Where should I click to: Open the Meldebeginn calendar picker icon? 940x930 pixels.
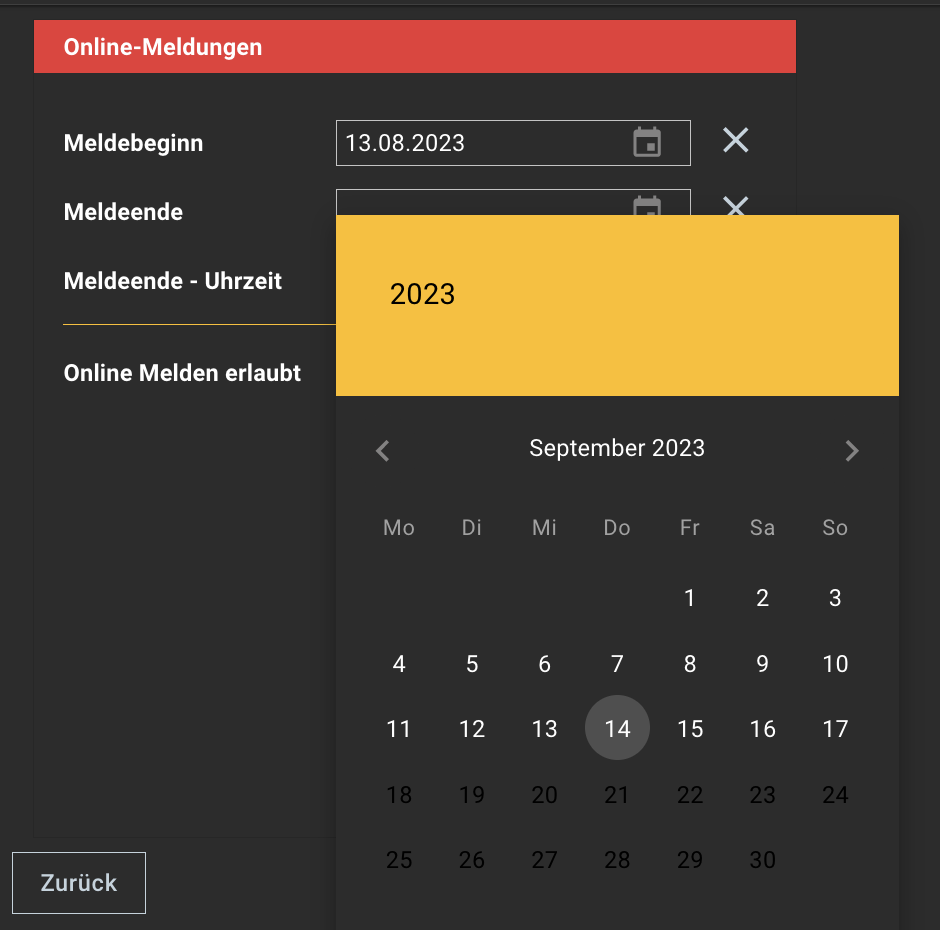pos(647,143)
